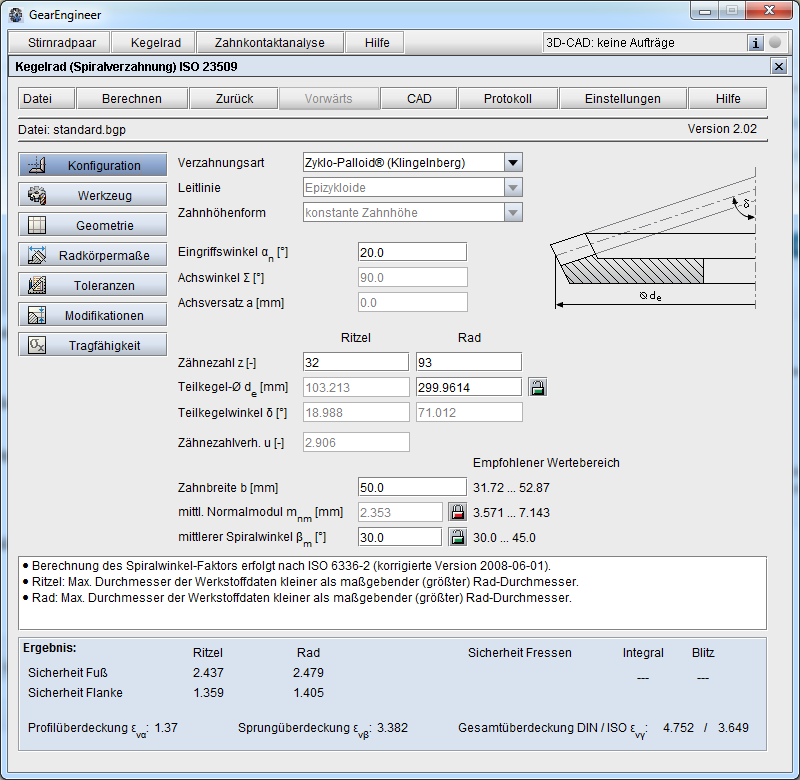Viewport: 800px width, 780px height.
Task: Click the Gesamtüberdeckung ISO value 3.649
Action: [733, 728]
